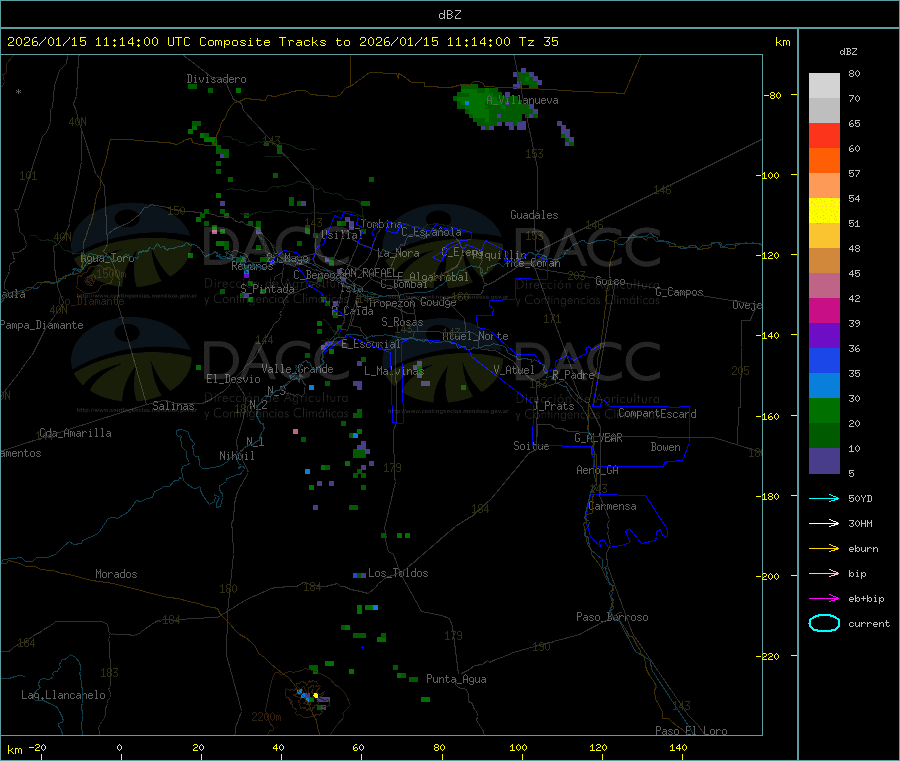Screen dimensions: 900x761
Task: Select the magenta 42-39 dBZ swatch
Action: pos(824,310)
